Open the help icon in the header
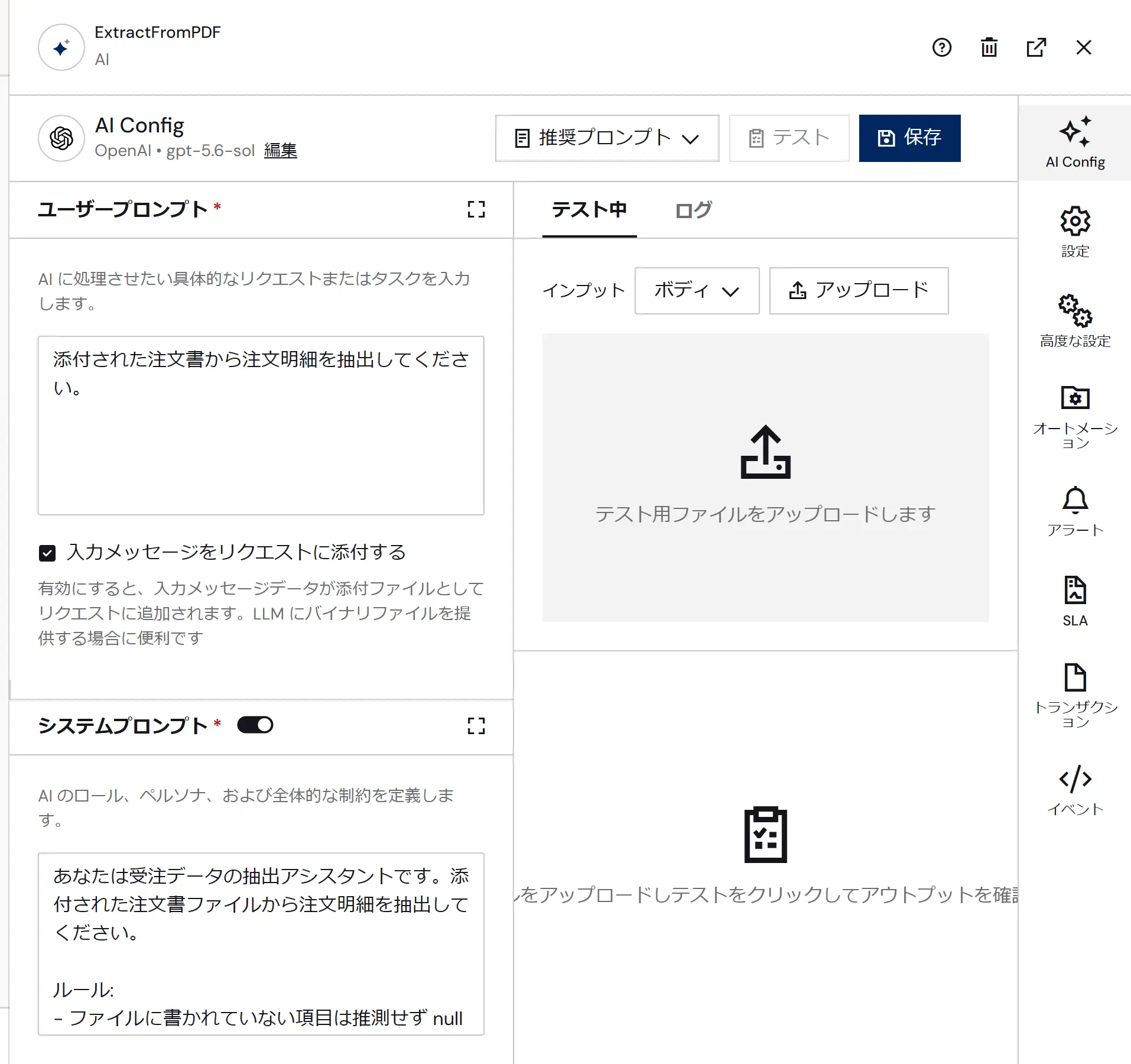 (x=941, y=47)
